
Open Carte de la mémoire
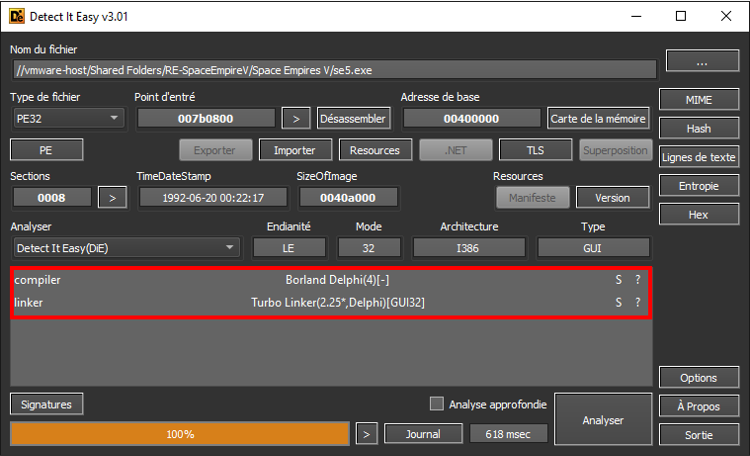point(598,119)
